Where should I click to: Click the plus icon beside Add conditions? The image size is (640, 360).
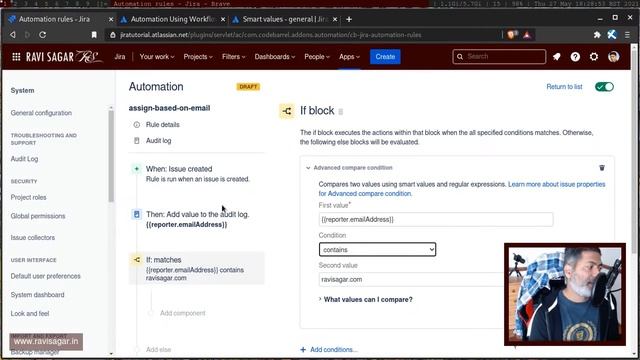[303, 349]
